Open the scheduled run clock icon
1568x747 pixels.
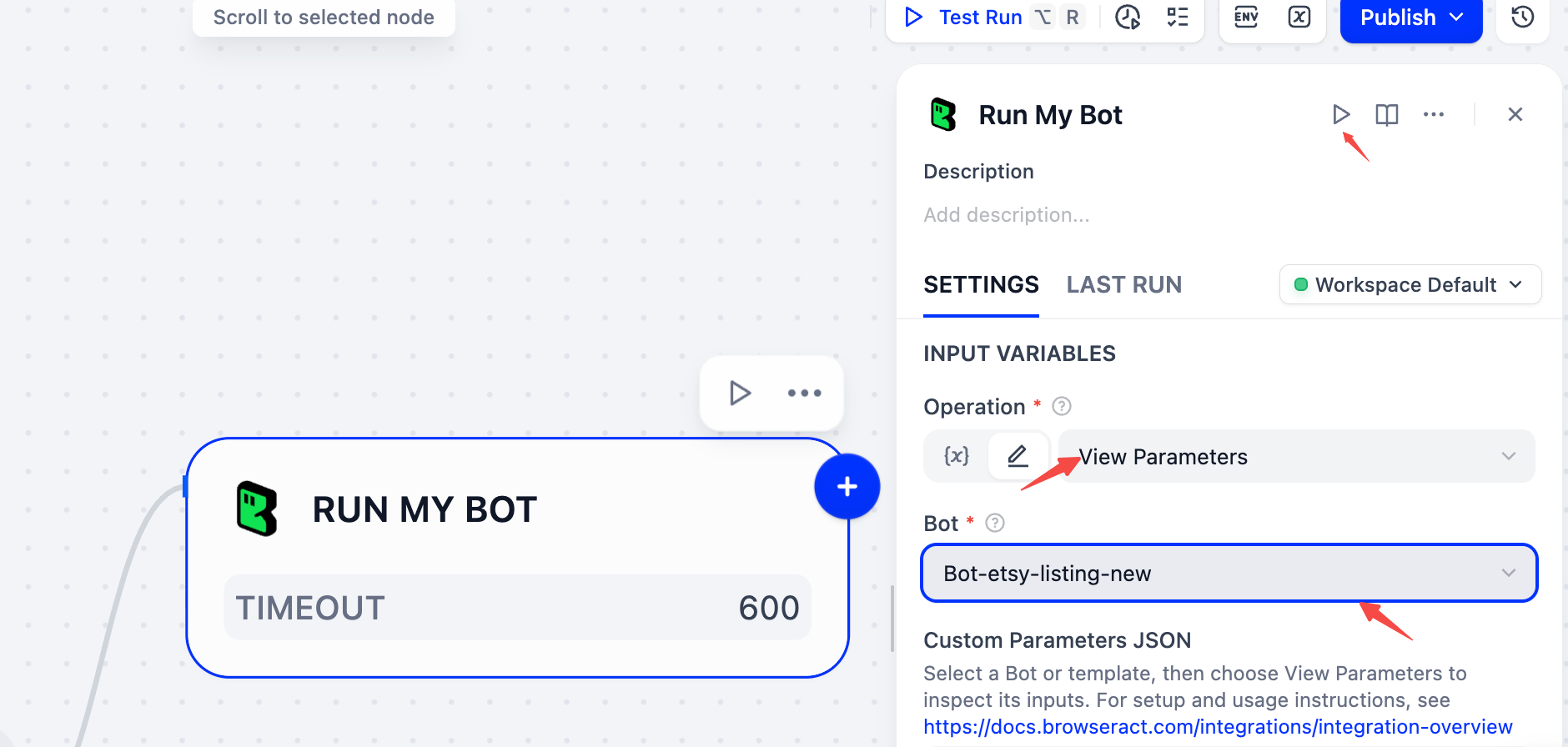pyautogui.click(x=1128, y=17)
